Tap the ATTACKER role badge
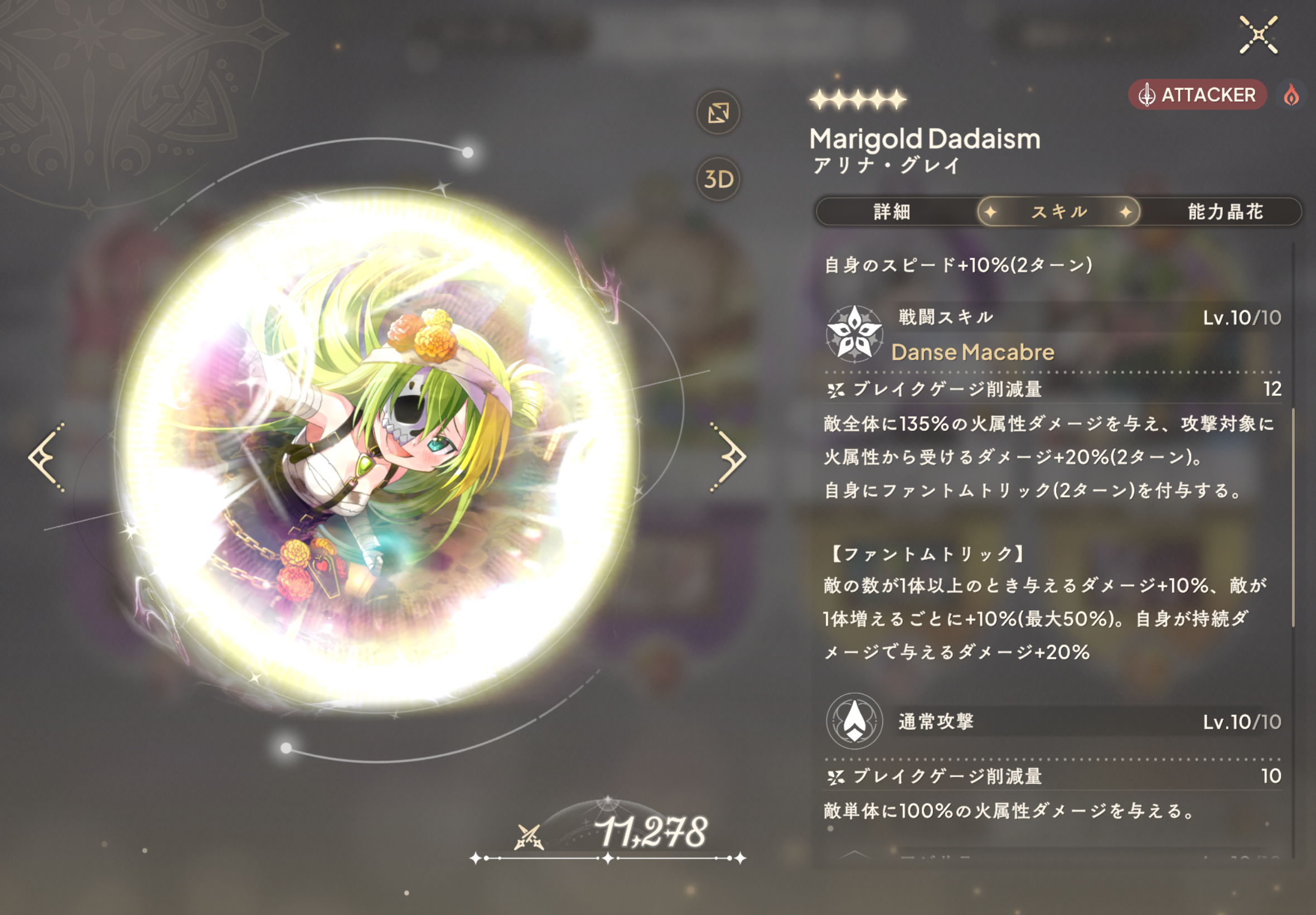The image size is (1316, 915). coord(1197,95)
